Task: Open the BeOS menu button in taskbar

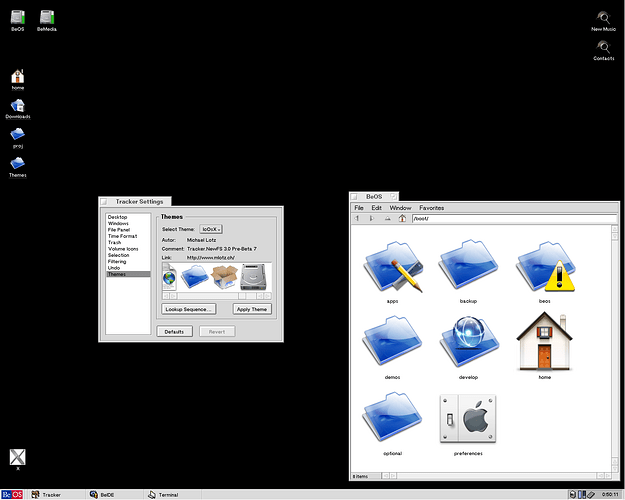Action: click(x=12, y=494)
